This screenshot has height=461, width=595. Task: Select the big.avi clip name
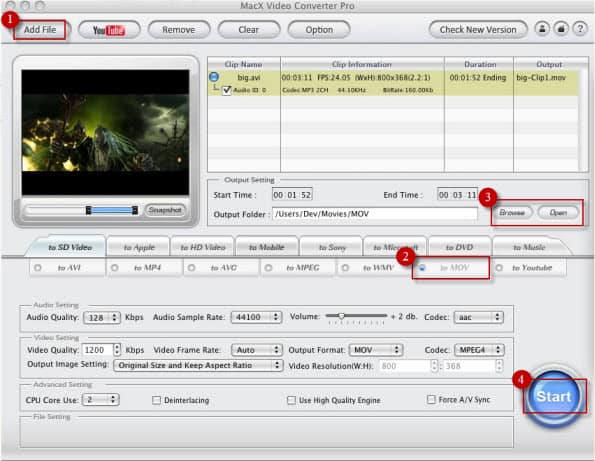pos(249,77)
